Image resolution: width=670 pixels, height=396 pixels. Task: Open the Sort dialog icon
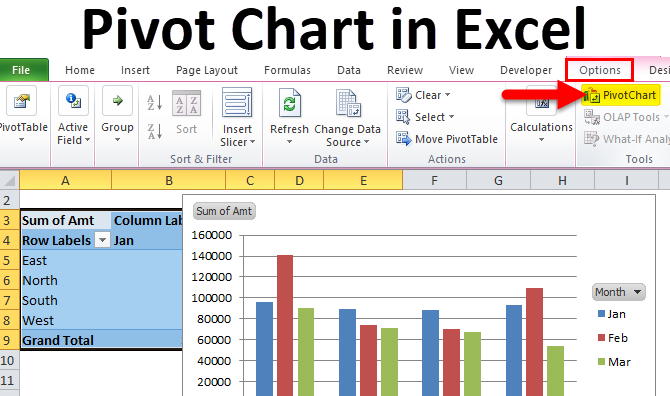pos(186,103)
